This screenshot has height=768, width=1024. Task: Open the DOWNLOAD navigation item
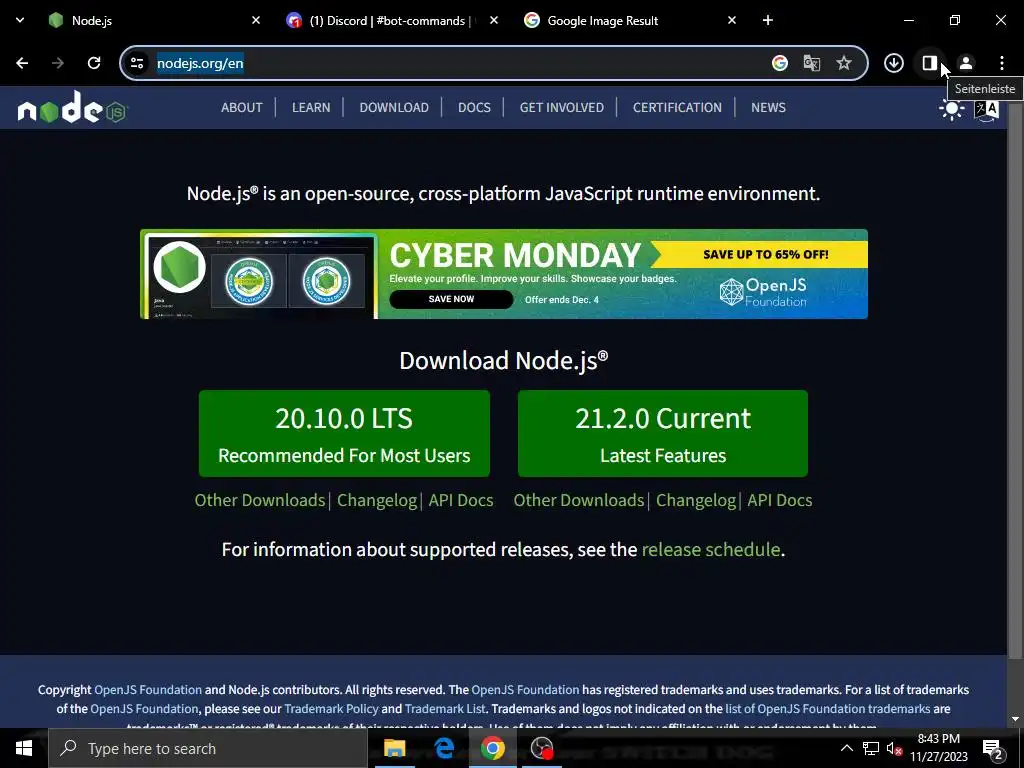click(x=394, y=107)
